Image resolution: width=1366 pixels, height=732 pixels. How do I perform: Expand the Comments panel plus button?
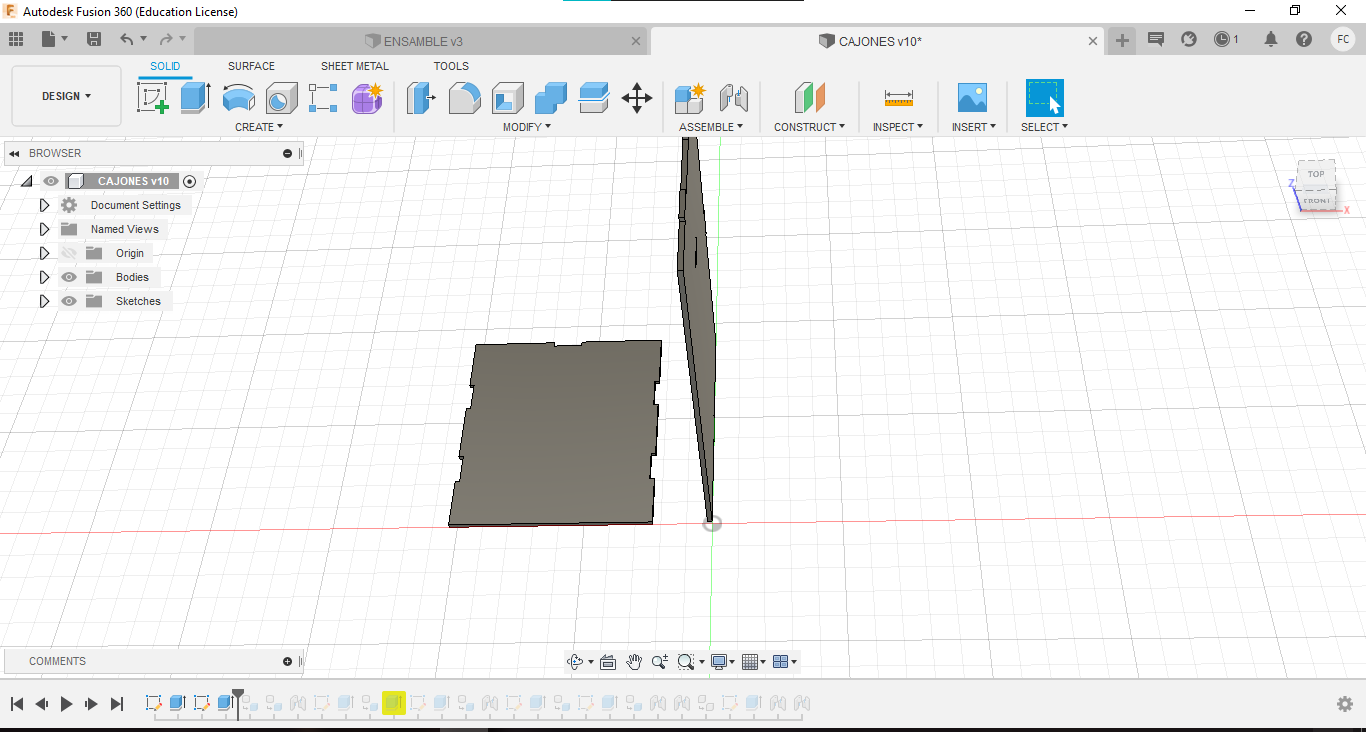287,661
